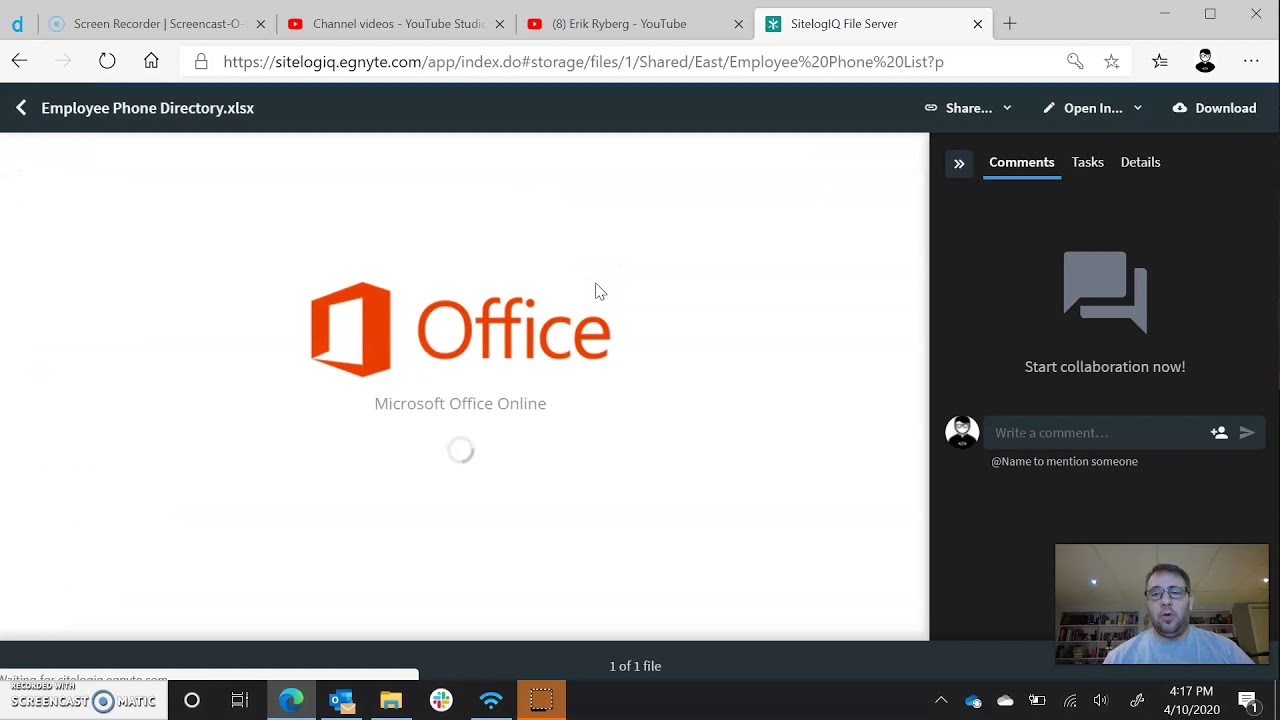Click the link icon beside Share
1280x720 pixels.
931,108
